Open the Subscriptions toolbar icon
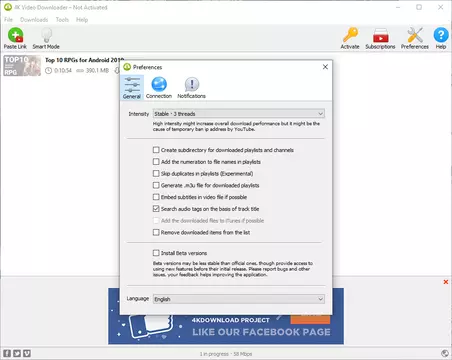Image resolution: width=452 pixels, height=360 pixels. click(380, 35)
